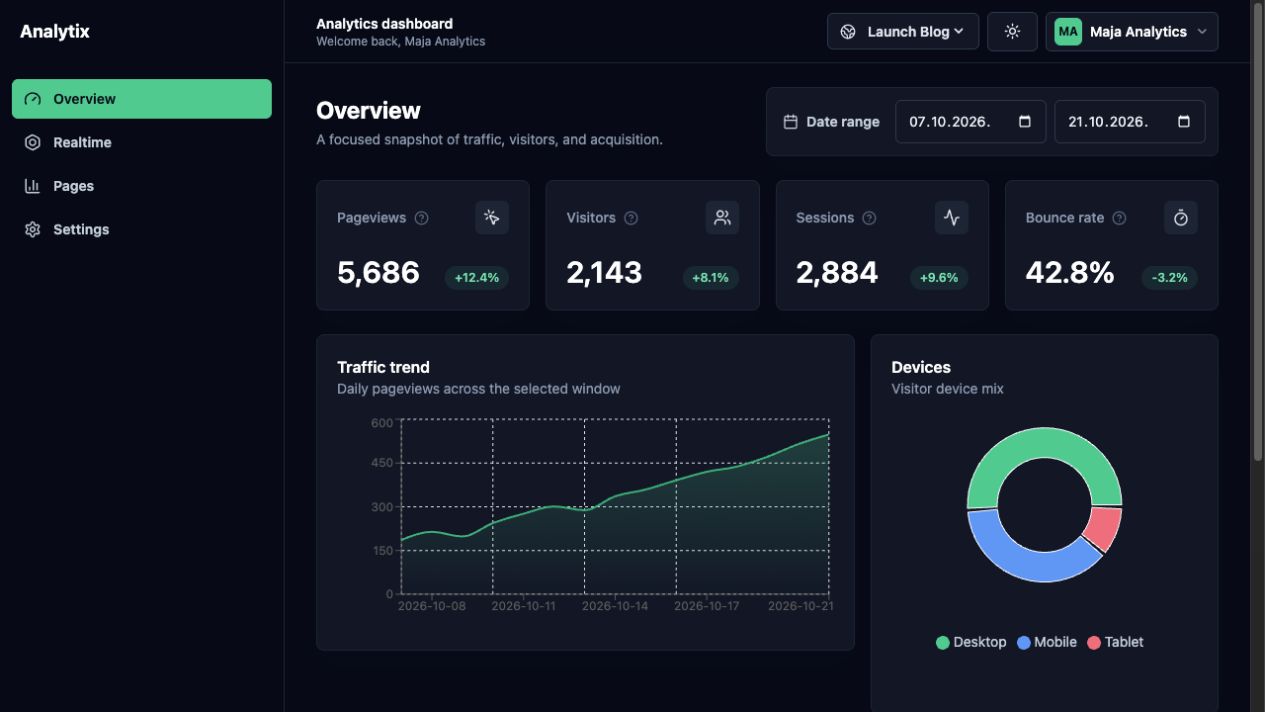Image resolution: width=1265 pixels, height=712 pixels.
Task: Click the Traffic trend chart title
Action: coord(383,367)
